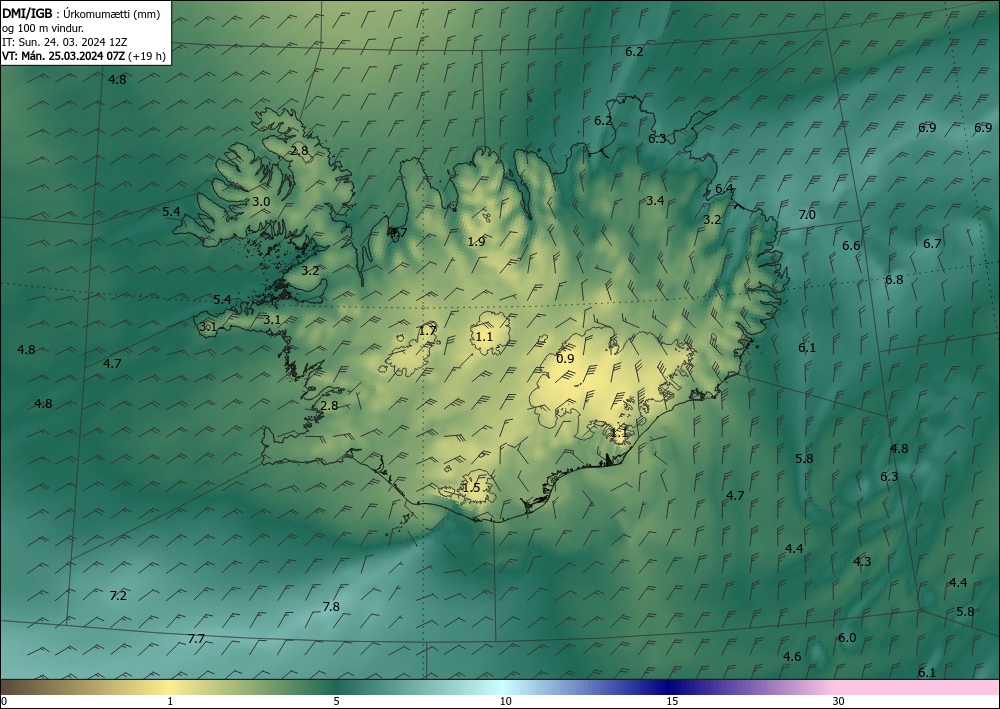Viewport: 1000px width, 709px height.
Task: Click the 7.7 value over the ocean
Action: [x=196, y=638]
